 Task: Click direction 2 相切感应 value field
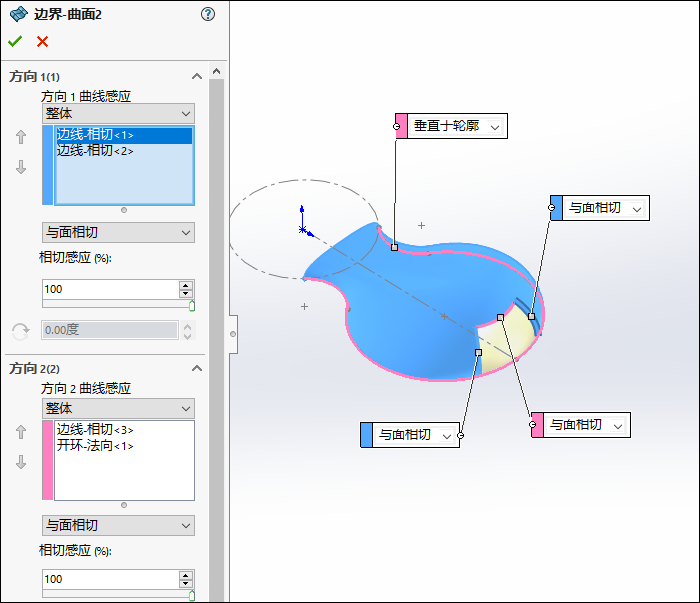click(111, 579)
